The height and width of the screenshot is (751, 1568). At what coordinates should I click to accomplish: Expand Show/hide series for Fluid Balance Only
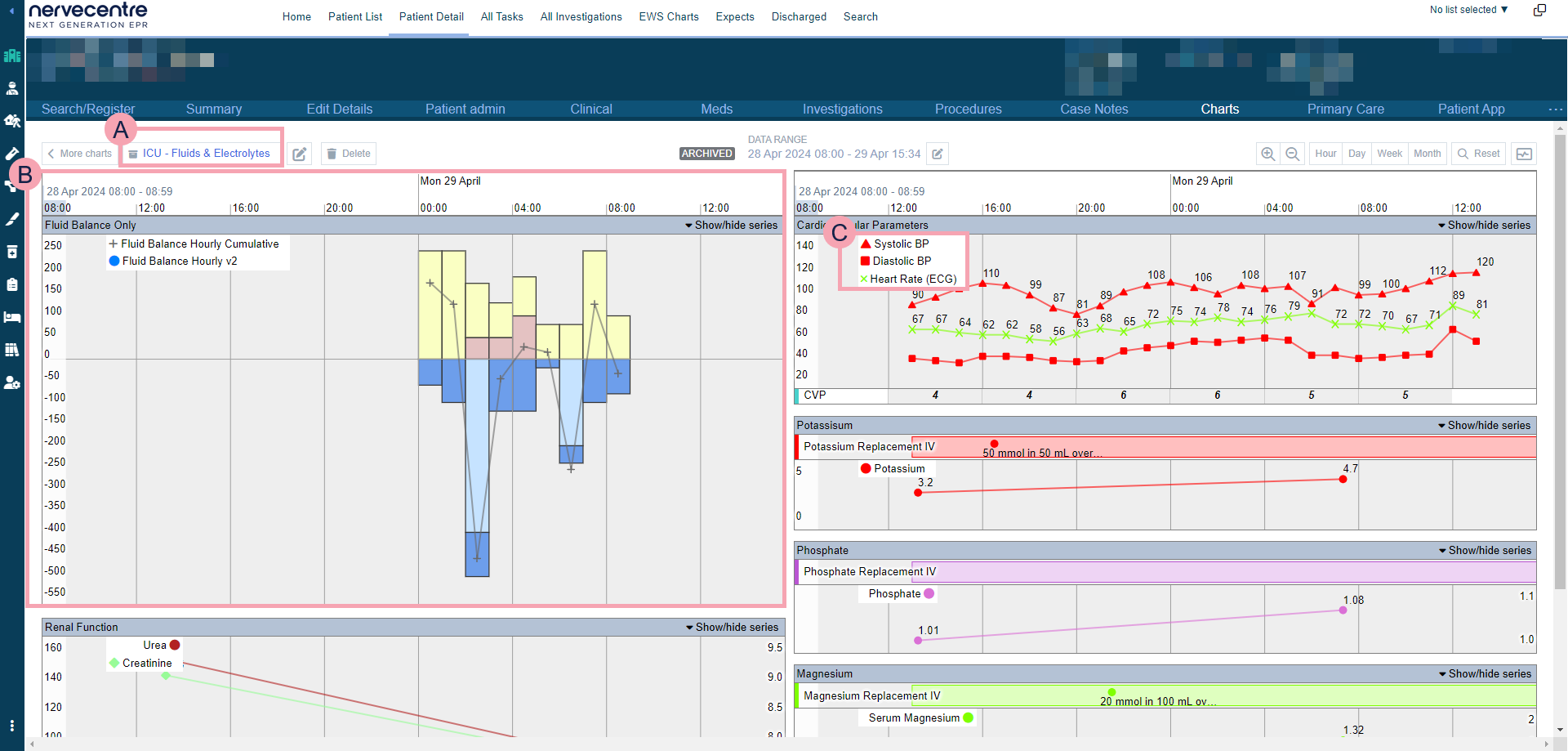(731, 225)
